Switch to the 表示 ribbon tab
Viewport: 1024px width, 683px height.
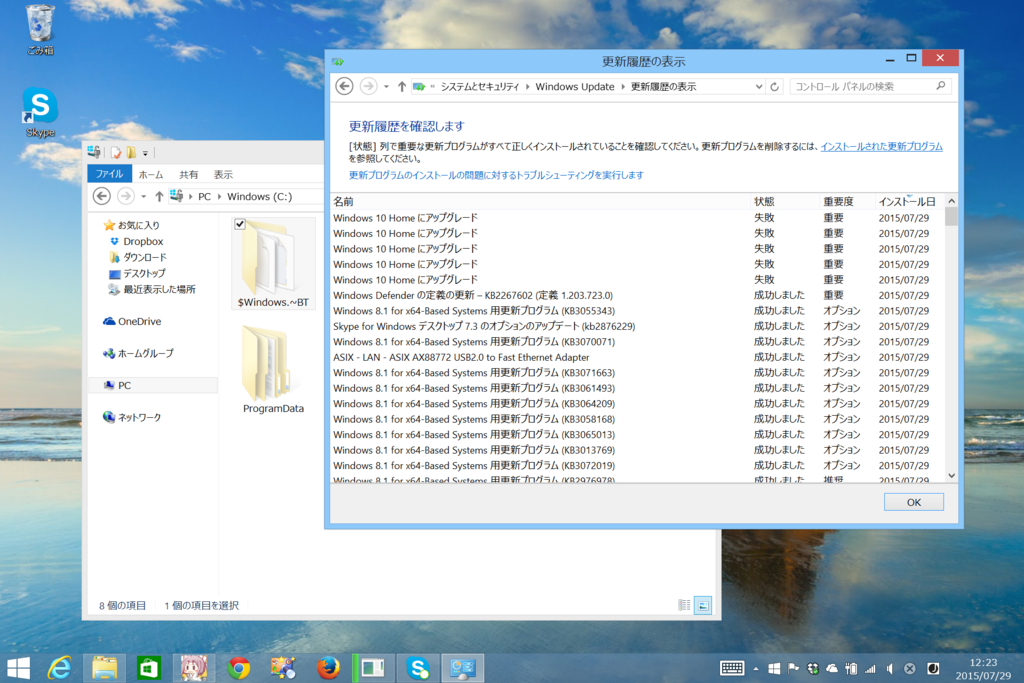[223, 174]
